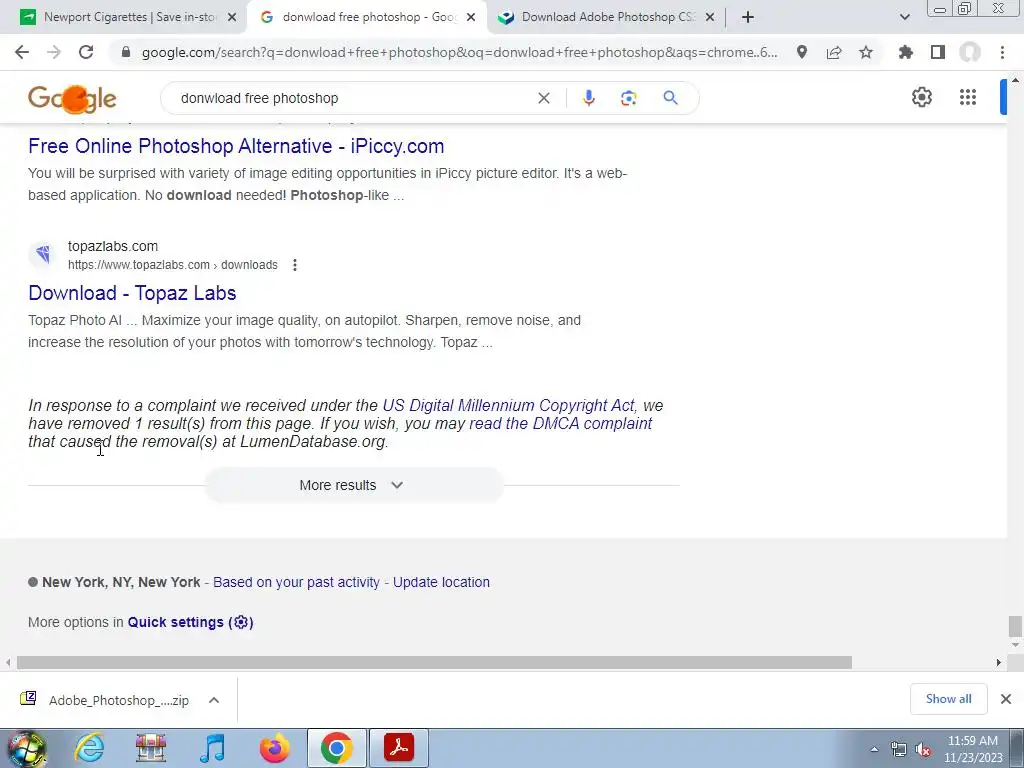Open location permission icon in address bar
This screenshot has height=768, width=1024.
[802, 52]
